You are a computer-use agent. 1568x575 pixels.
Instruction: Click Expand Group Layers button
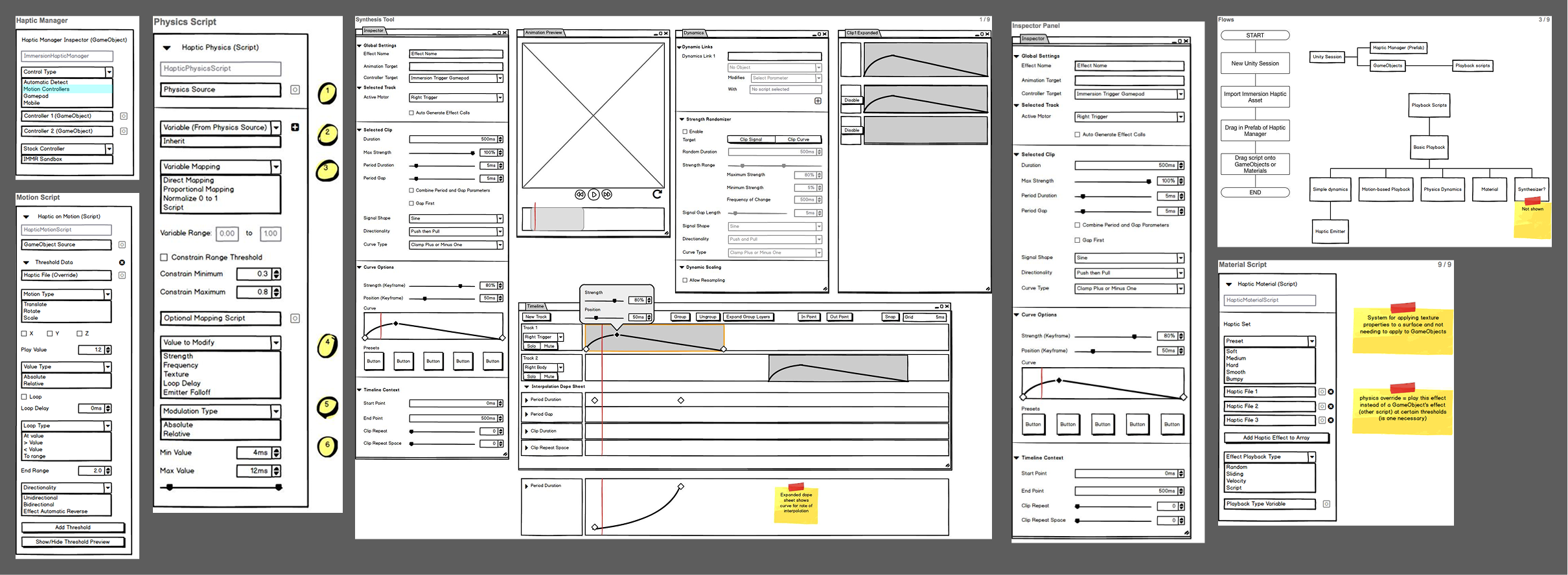[x=748, y=317]
